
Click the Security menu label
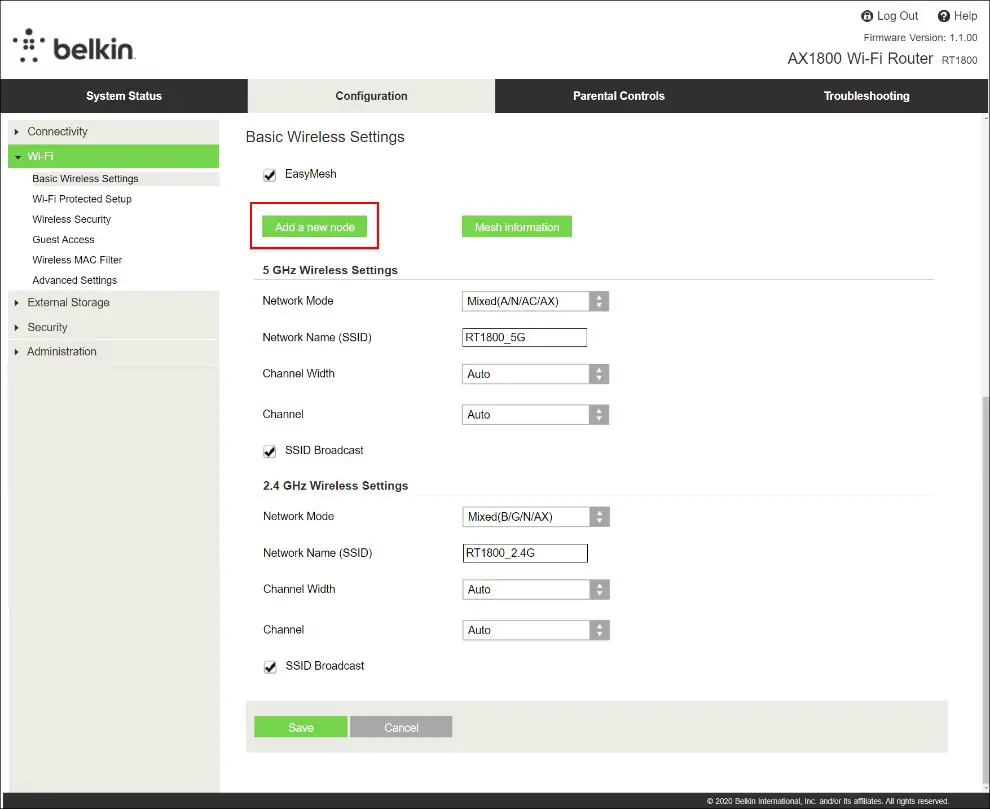(47, 327)
